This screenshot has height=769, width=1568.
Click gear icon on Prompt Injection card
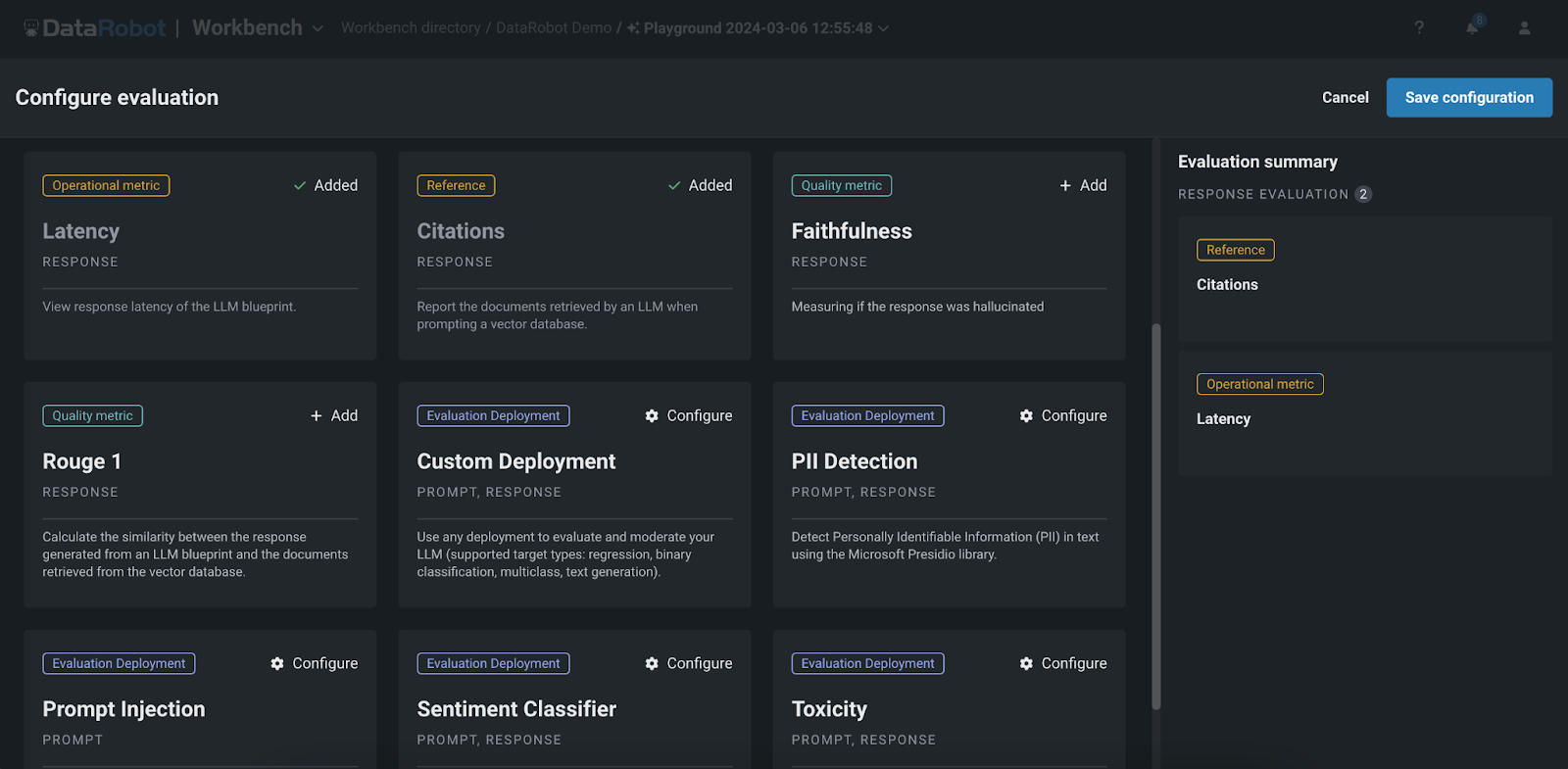coord(277,664)
